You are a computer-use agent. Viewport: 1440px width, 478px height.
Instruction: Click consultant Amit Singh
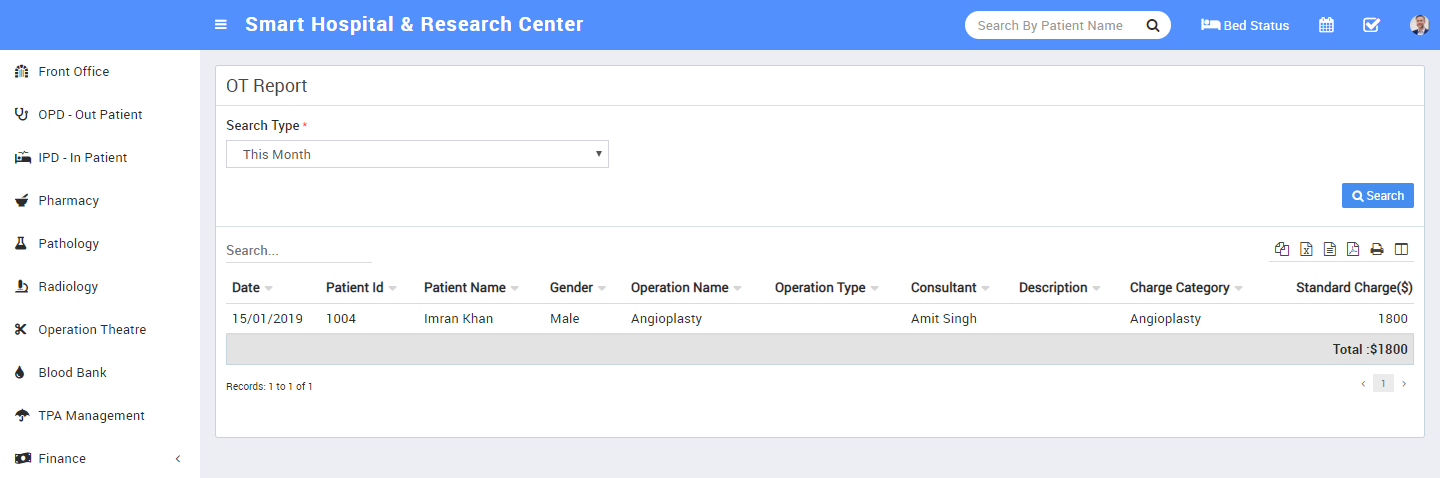point(944,319)
